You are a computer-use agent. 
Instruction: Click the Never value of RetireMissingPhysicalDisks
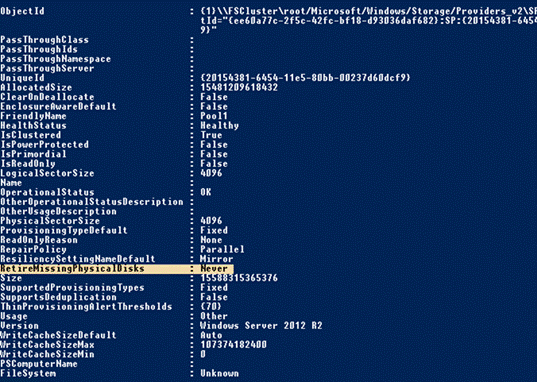214,269
